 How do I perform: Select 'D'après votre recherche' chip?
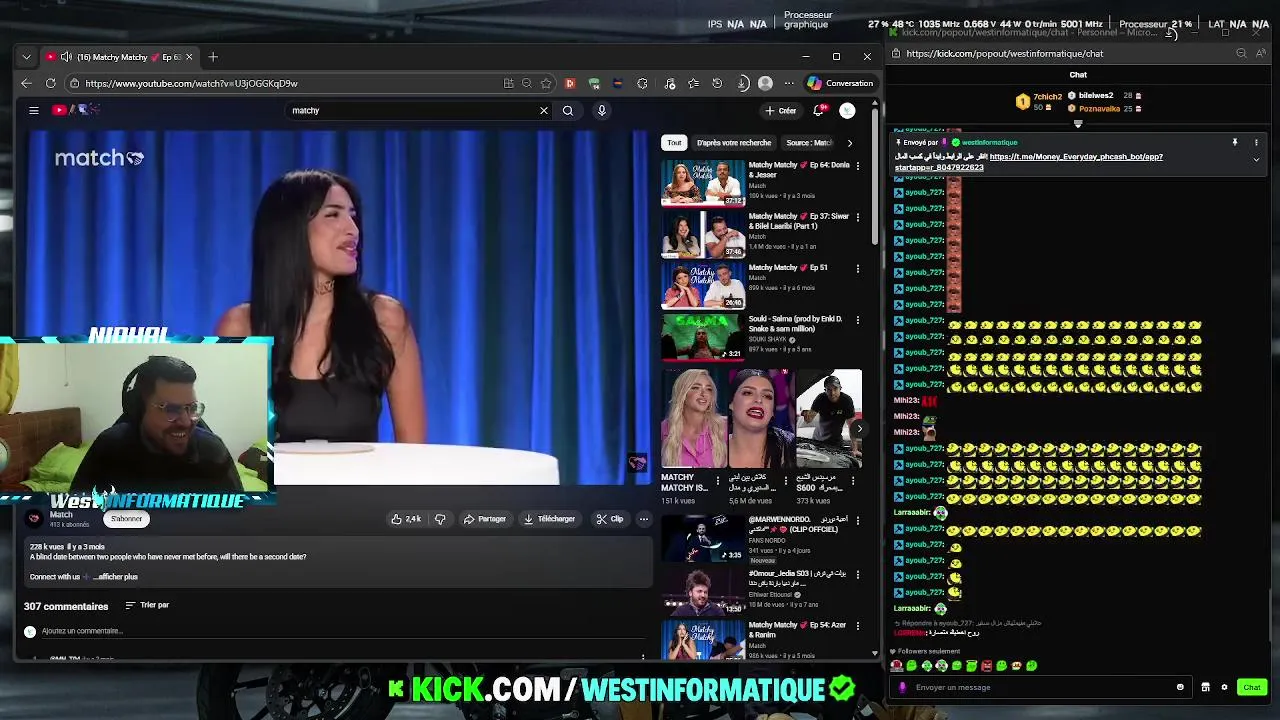(733, 143)
